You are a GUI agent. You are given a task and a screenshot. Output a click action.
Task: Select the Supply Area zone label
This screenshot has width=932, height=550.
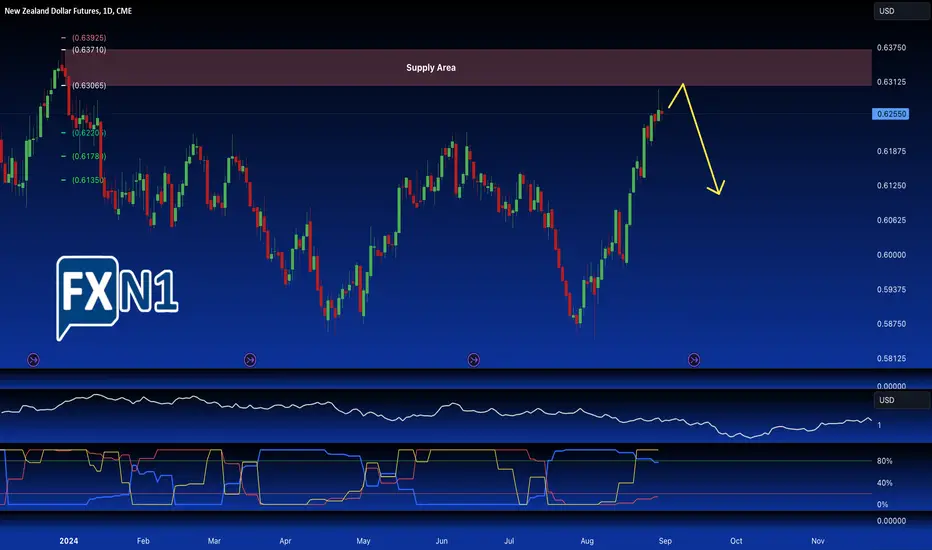[x=431, y=68]
